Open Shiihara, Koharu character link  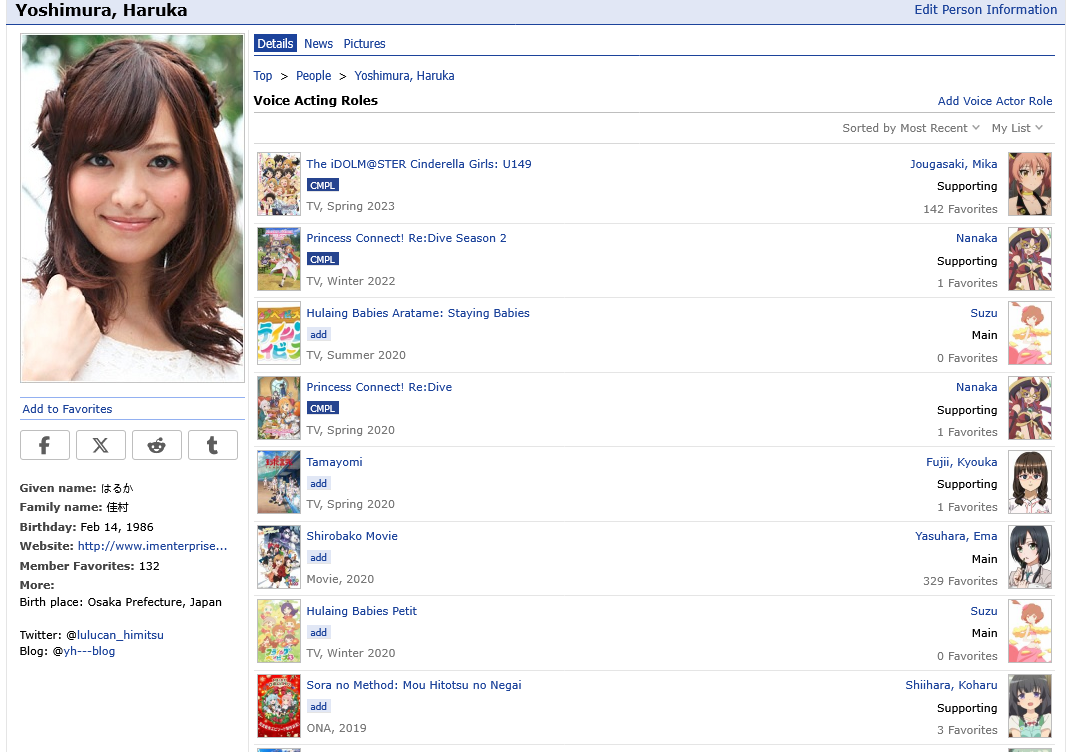click(951, 685)
